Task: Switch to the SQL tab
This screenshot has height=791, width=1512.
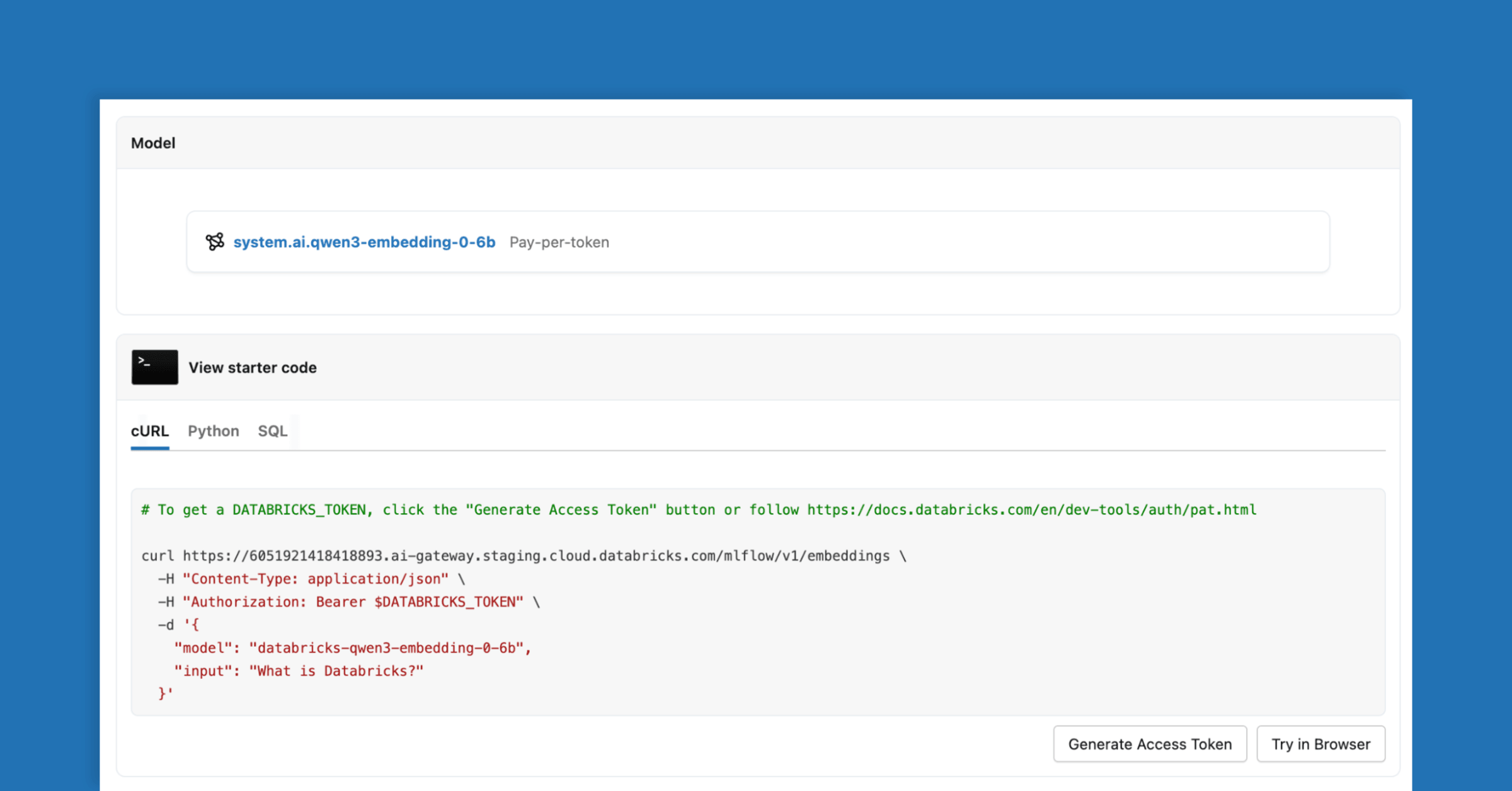Action: click(x=272, y=431)
